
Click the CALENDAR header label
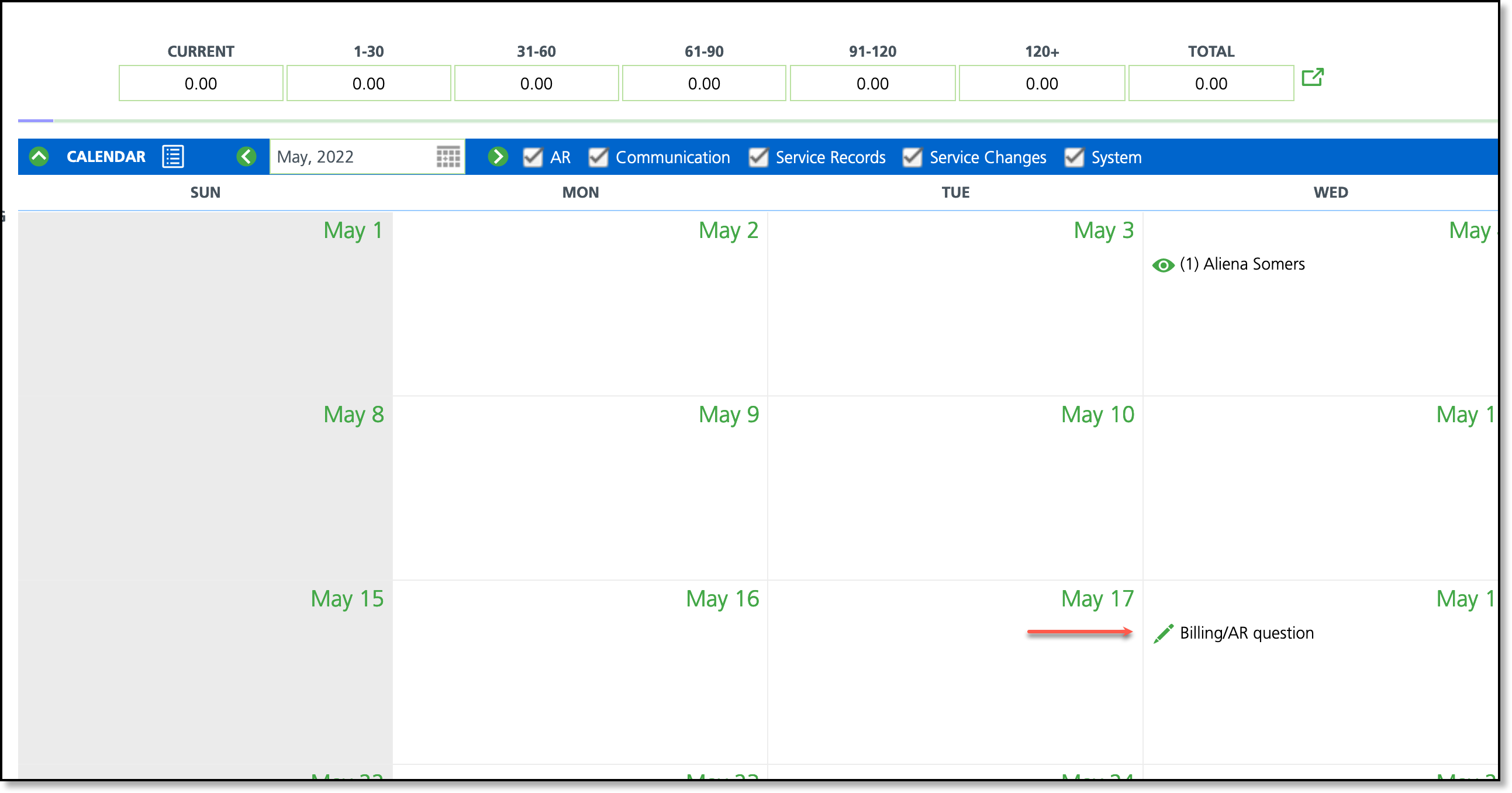click(106, 157)
